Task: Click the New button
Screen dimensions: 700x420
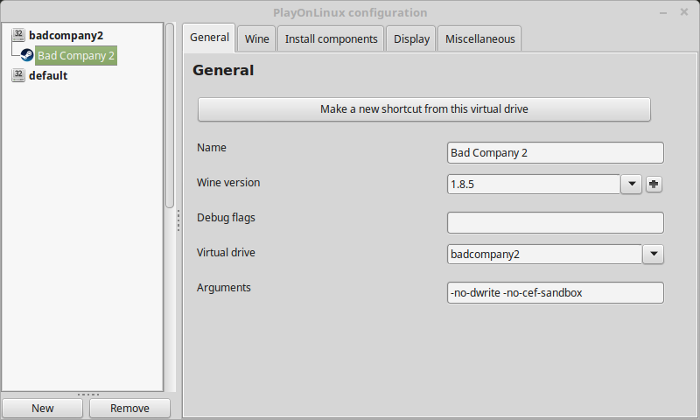Action: click(42, 408)
